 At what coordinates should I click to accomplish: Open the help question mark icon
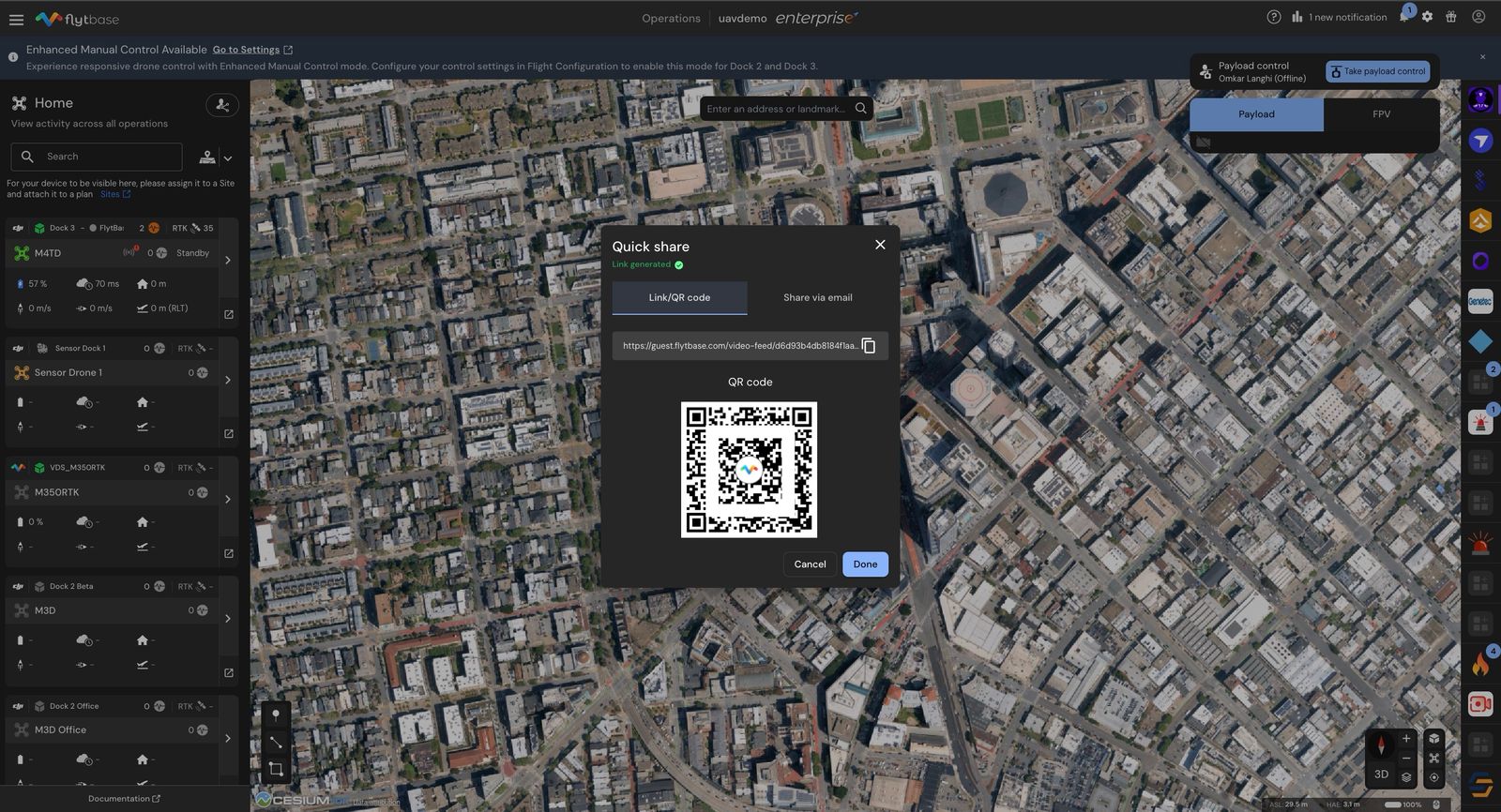(x=1273, y=17)
